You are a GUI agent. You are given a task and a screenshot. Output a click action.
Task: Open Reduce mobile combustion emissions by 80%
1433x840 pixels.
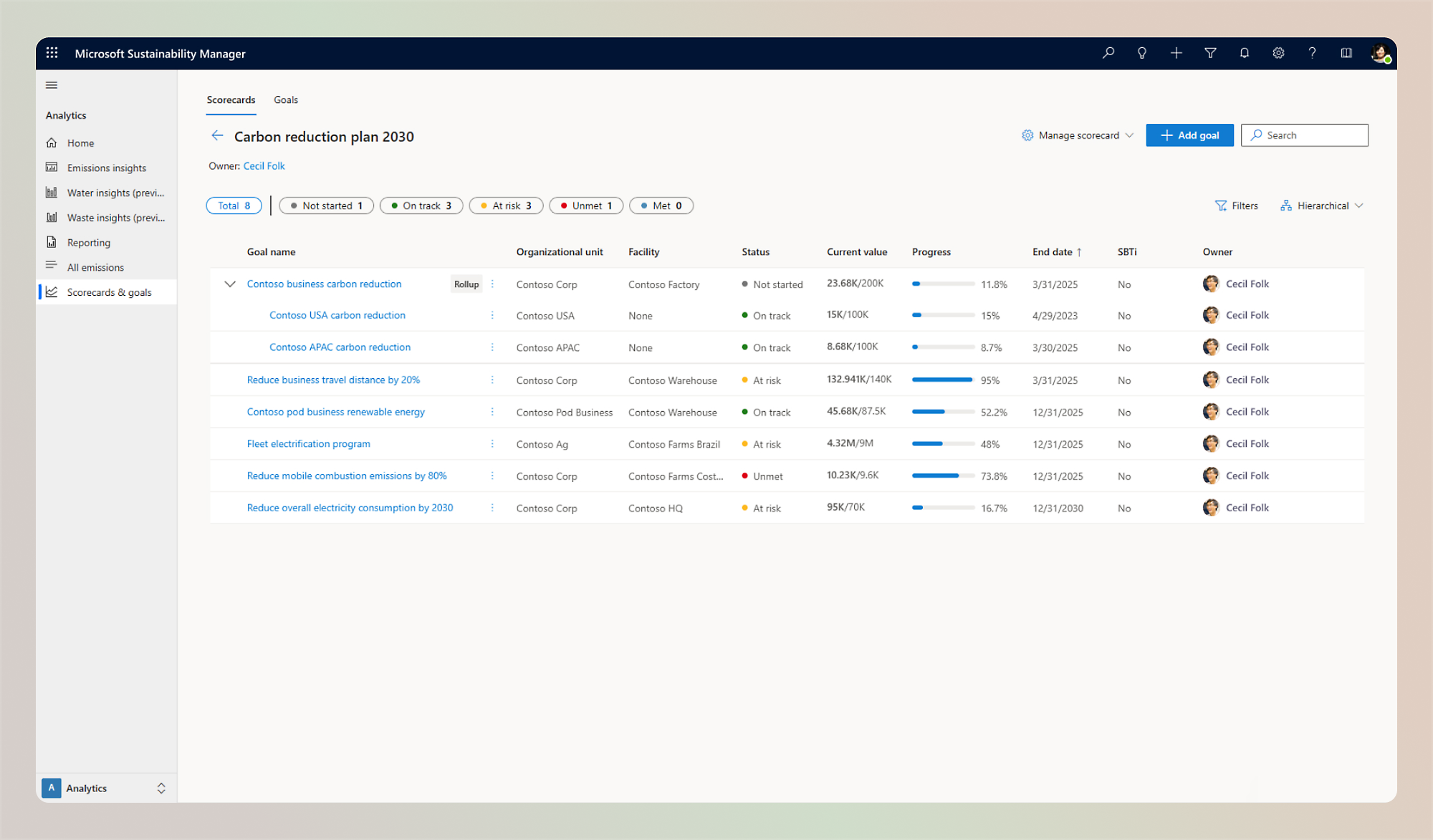click(x=347, y=476)
